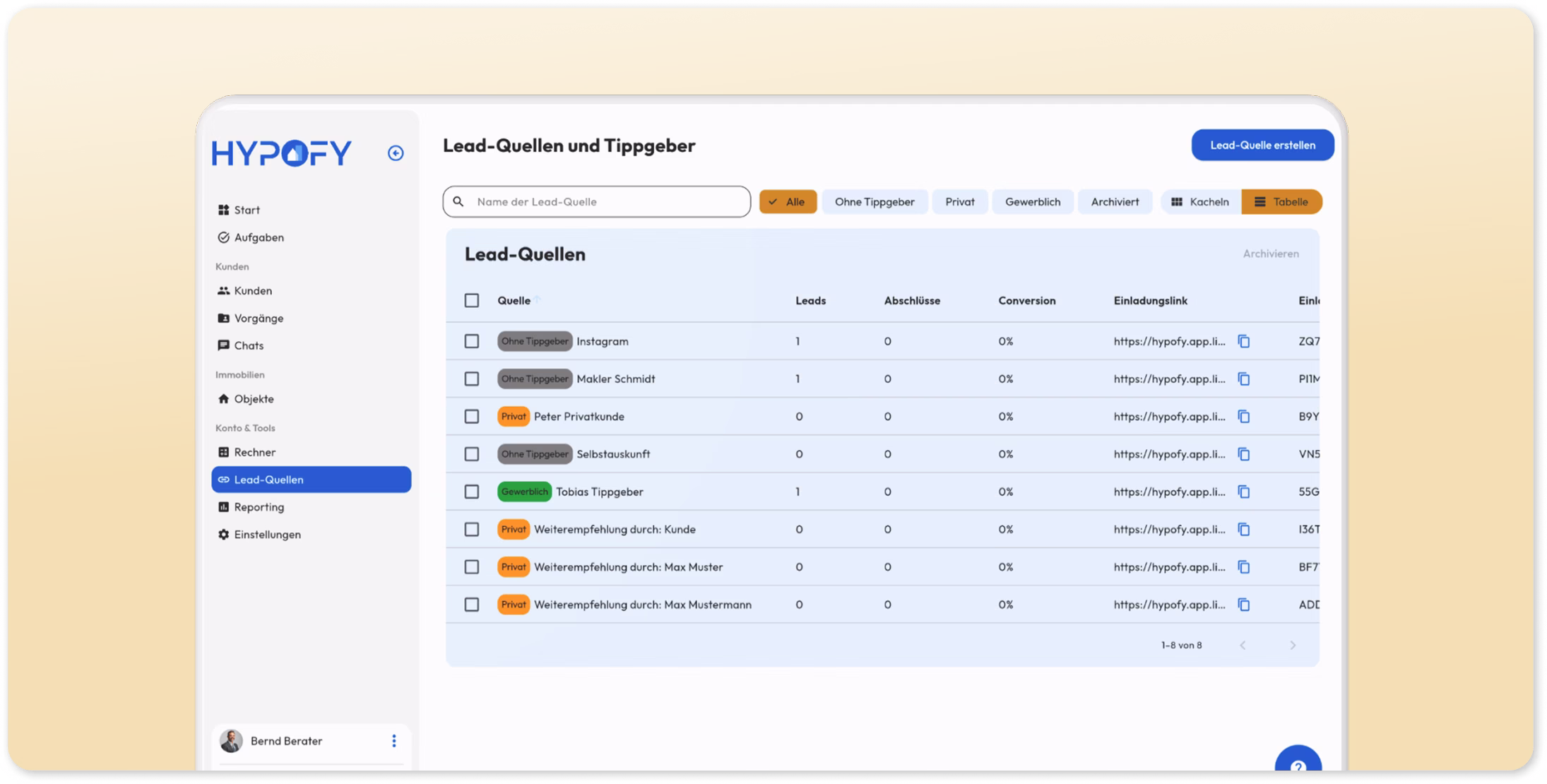1547x784 pixels.
Task: Open the Objekte house icon
Action: click(223, 399)
